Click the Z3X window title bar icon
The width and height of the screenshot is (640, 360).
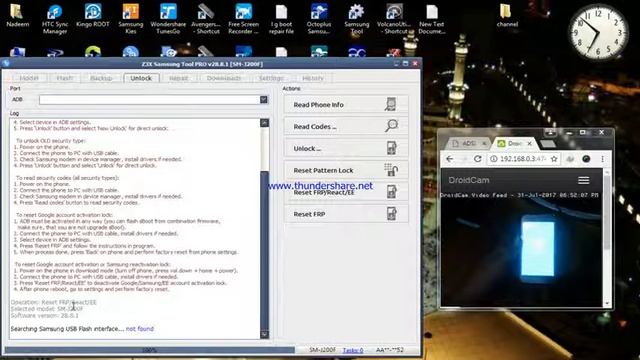pos(6,64)
